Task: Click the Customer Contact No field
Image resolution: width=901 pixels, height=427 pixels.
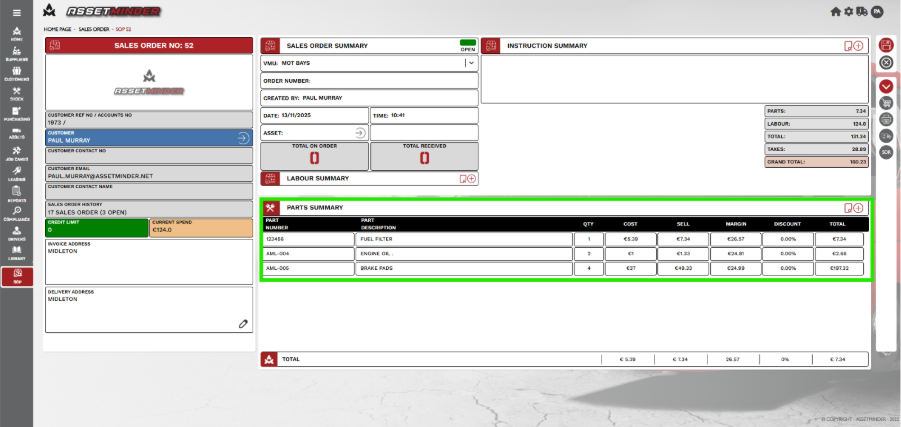Action: point(149,156)
